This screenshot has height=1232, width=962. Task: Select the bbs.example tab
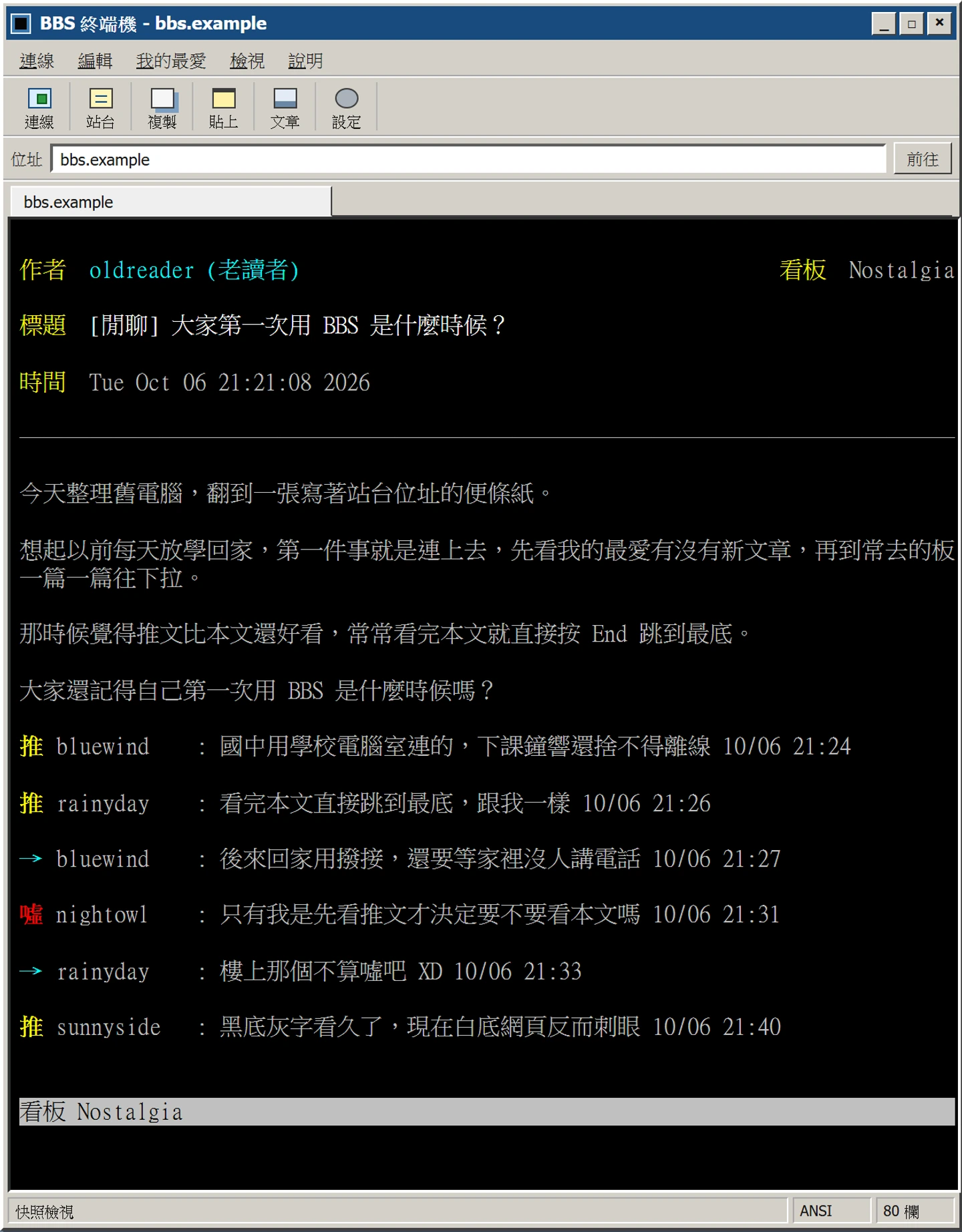171,202
